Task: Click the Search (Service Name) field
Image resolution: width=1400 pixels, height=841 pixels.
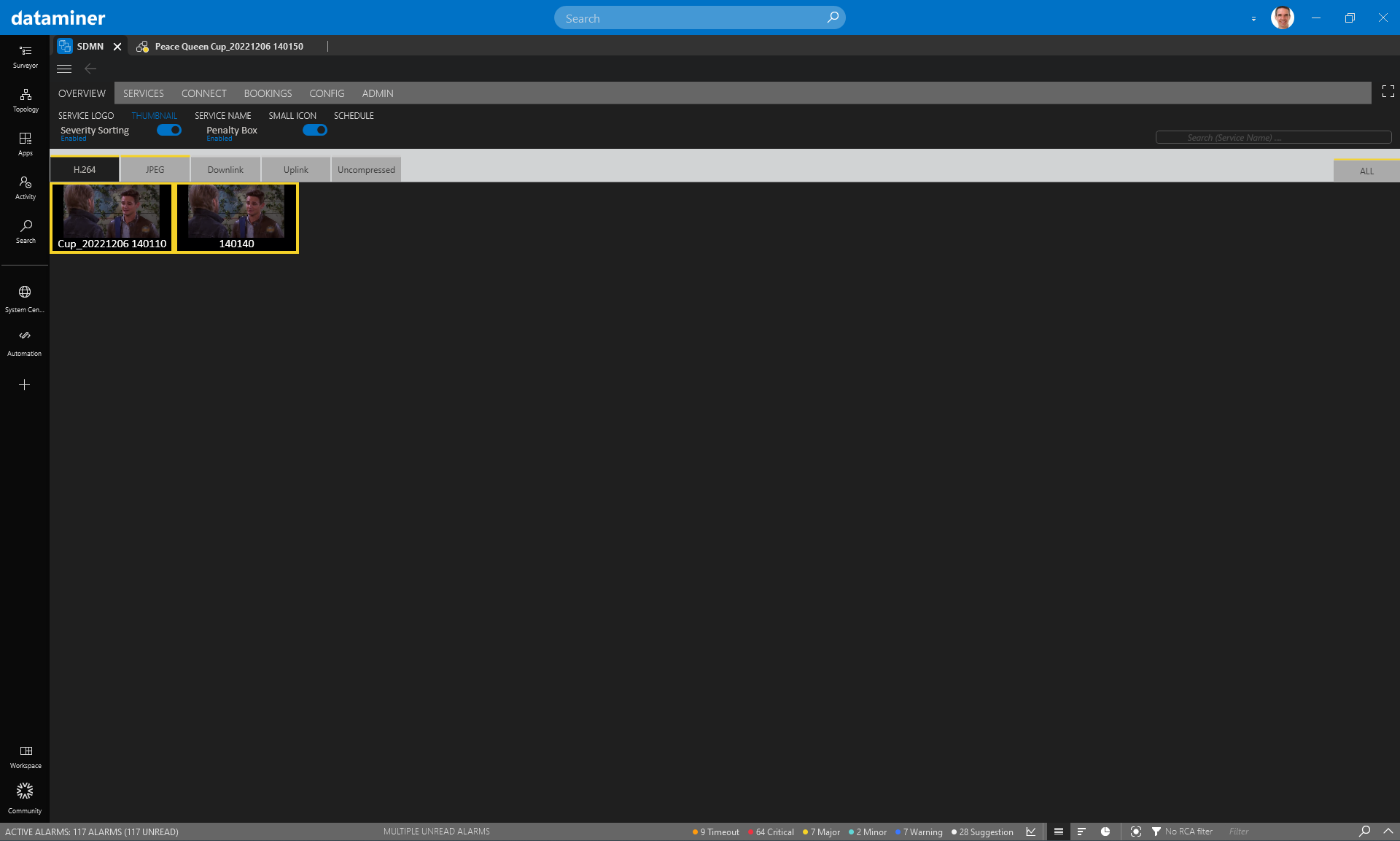Action: [x=1273, y=137]
